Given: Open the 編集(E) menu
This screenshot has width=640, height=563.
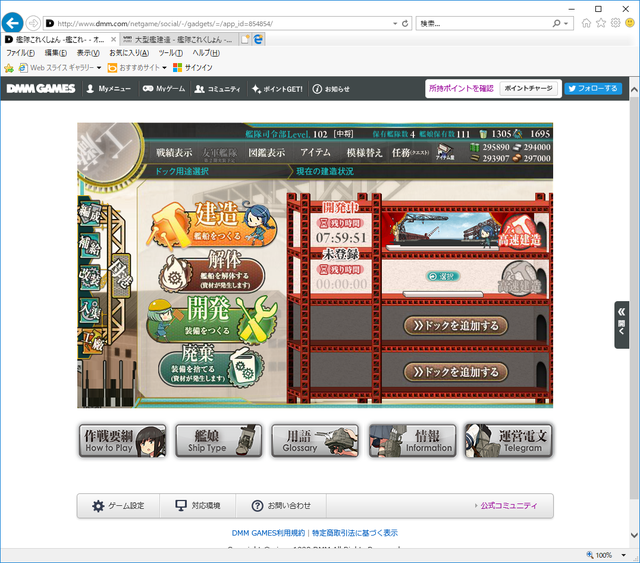Looking at the screenshot, I should tap(56, 53).
